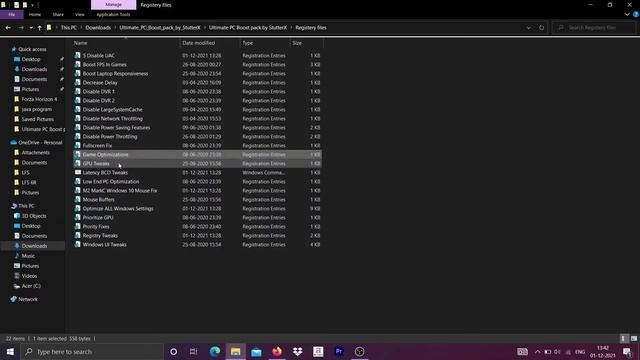Image resolution: width=640 pixels, height=360 pixels.
Task: Open This PC in navigation pane
Action: tap(26, 206)
